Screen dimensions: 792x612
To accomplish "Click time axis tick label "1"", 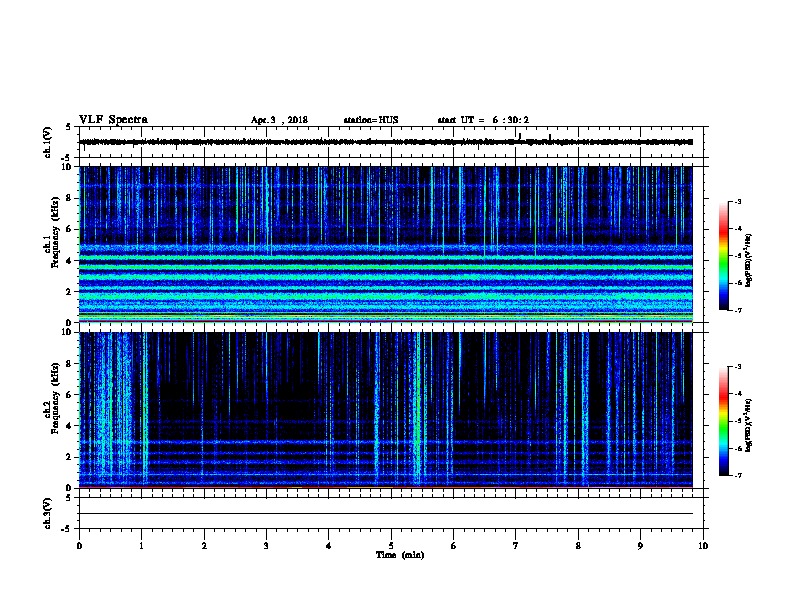I will coord(141,546).
